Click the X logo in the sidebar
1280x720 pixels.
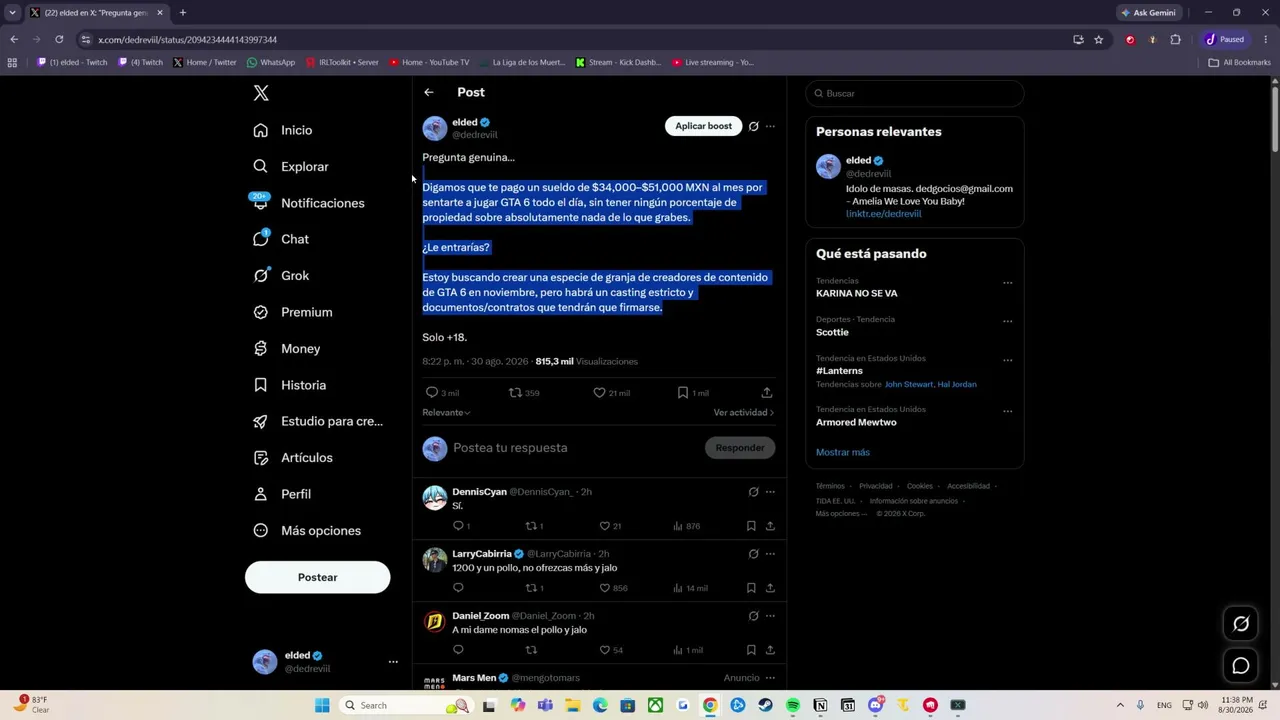click(261, 93)
